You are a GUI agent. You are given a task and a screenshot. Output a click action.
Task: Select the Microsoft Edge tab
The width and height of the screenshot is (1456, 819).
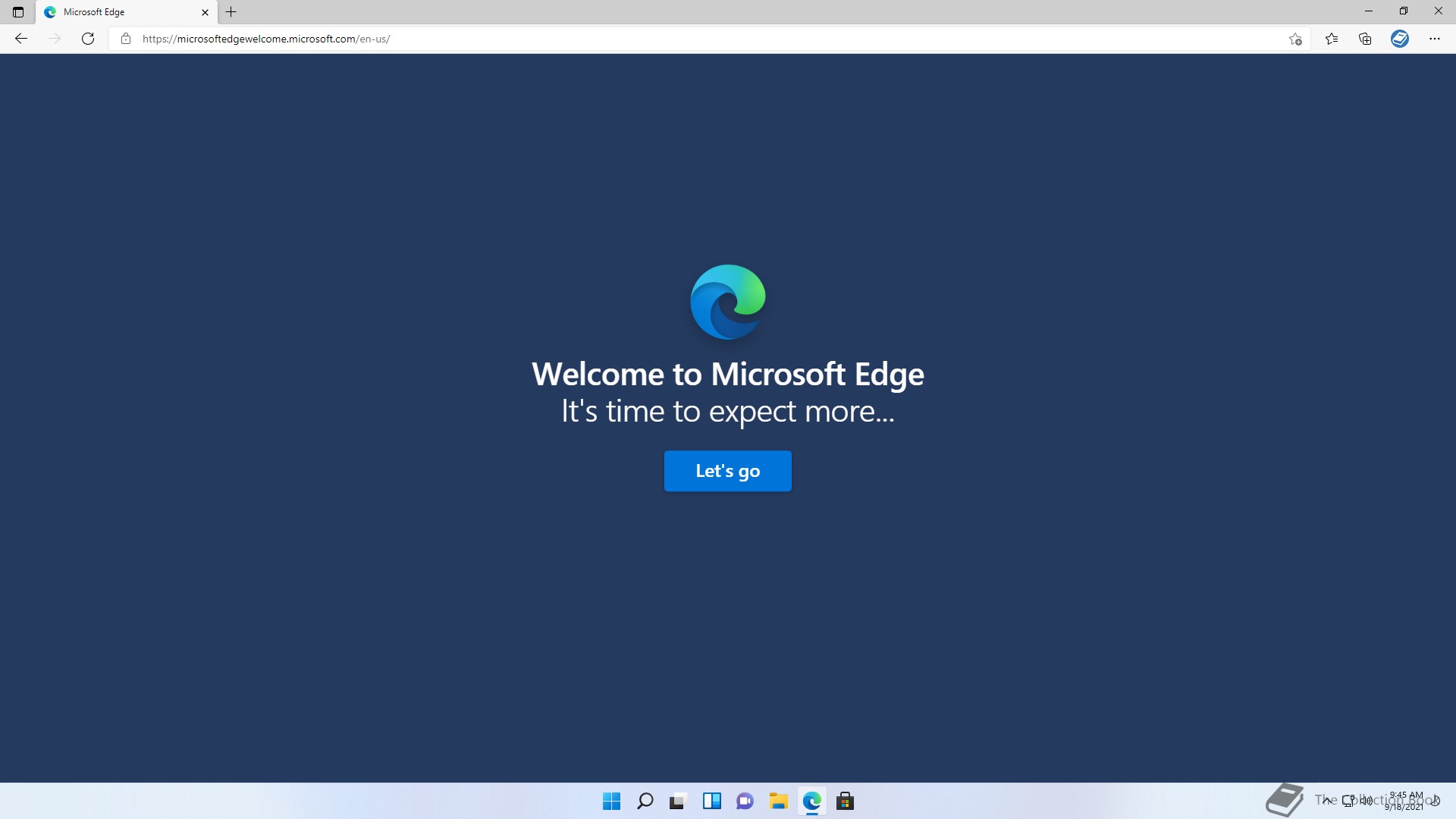point(127,12)
